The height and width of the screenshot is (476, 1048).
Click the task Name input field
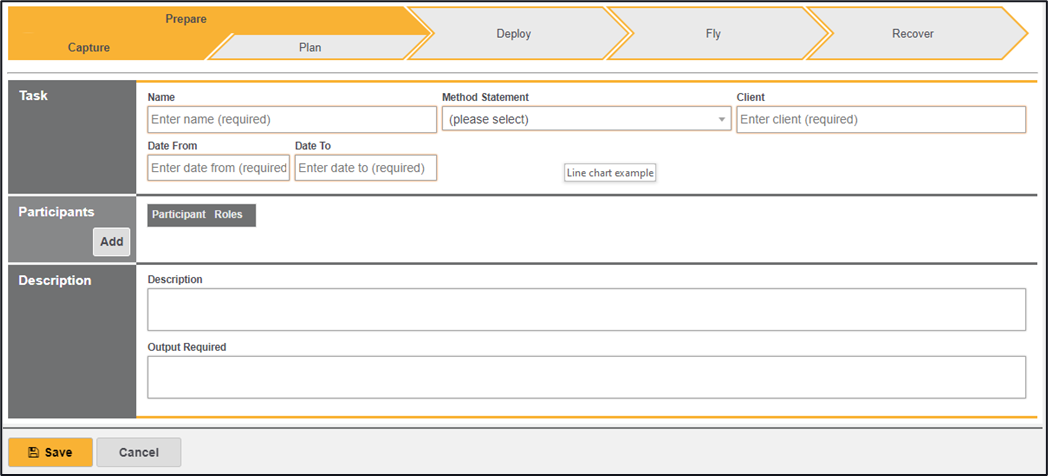click(x=292, y=119)
